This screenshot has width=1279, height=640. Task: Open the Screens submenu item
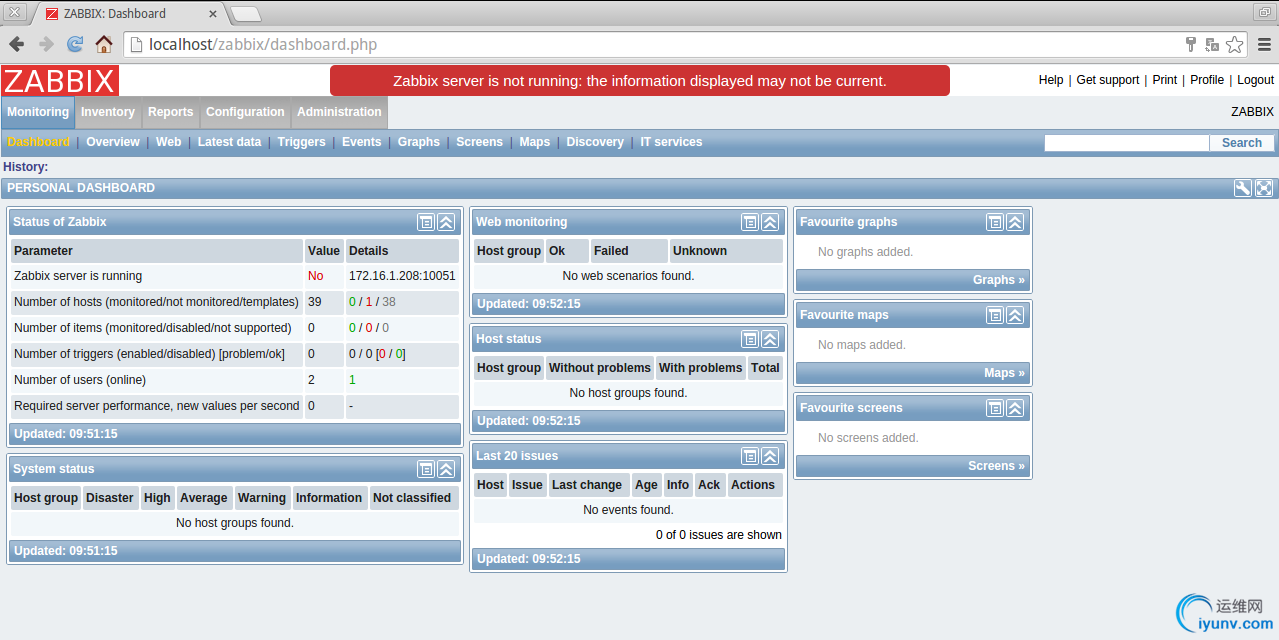click(480, 142)
